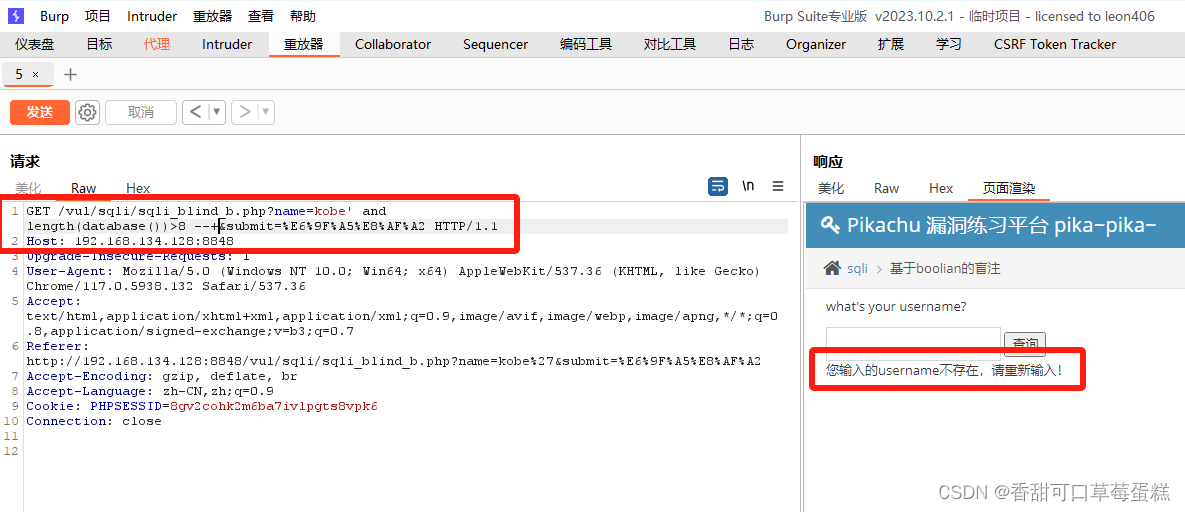Expand the forward history dropdown arrow

[265, 112]
